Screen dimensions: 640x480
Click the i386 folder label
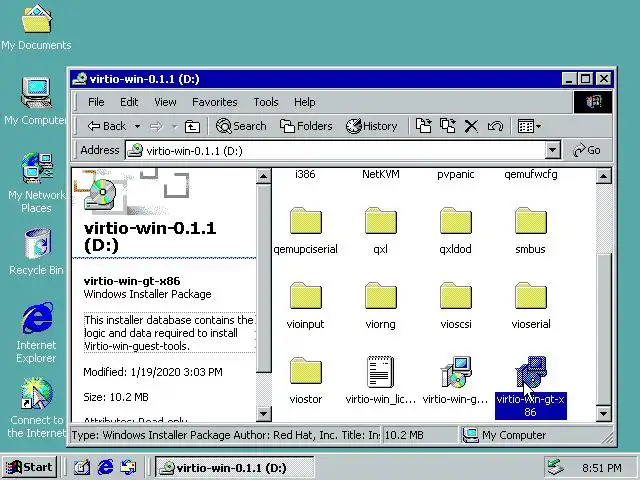tap(305, 174)
